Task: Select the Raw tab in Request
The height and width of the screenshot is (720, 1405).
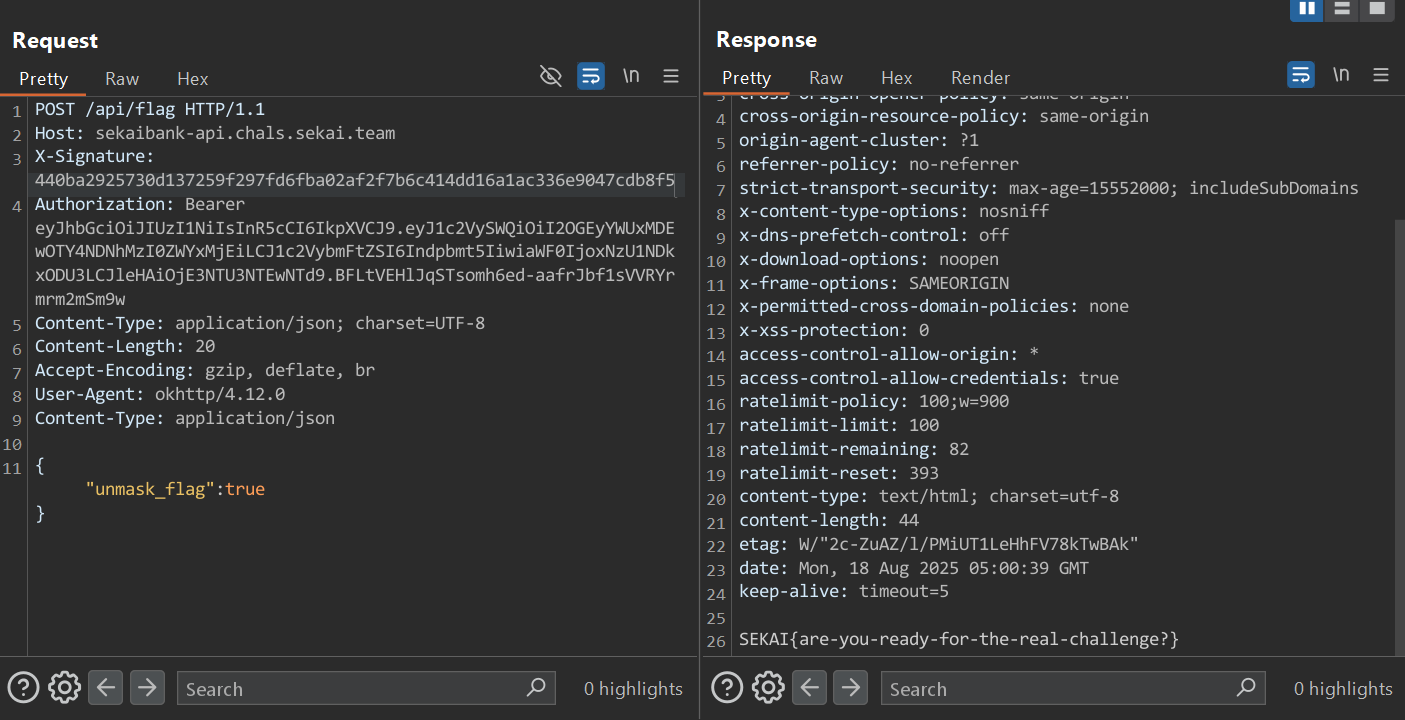Action: click(x=122, y=78)
